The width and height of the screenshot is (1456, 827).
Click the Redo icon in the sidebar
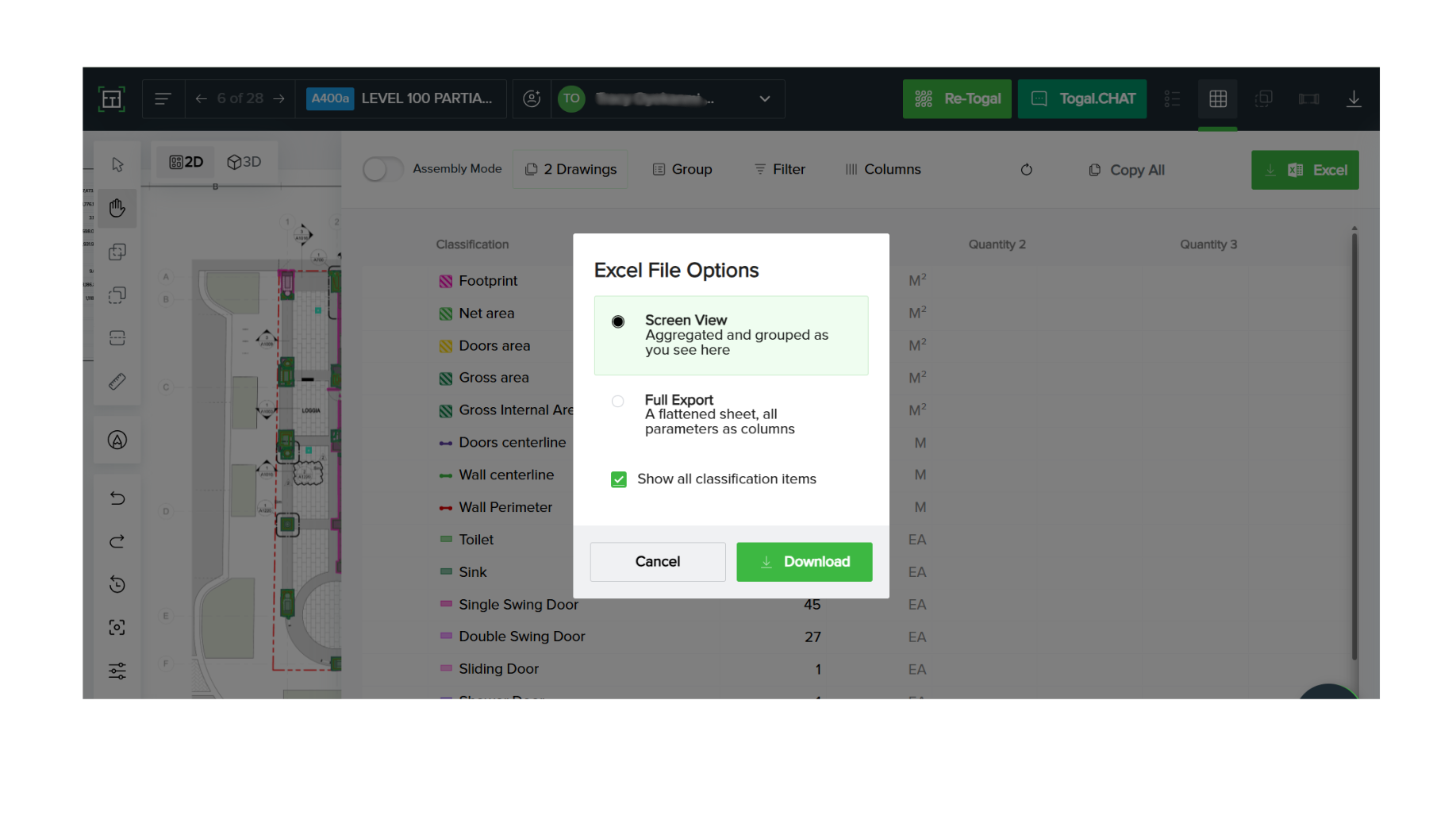[x=117, y=541]
